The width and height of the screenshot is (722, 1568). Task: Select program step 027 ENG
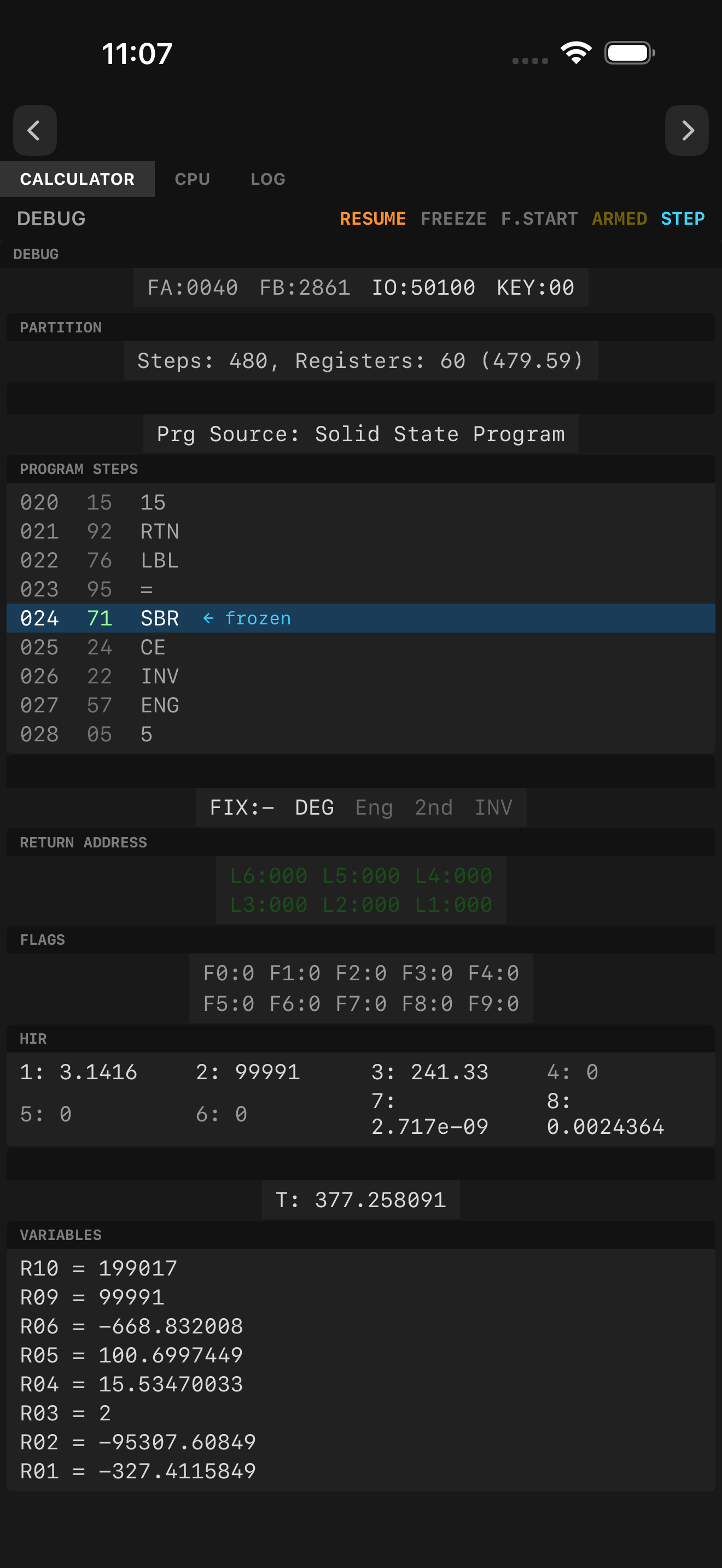pyautogui.click(x=361, y=705)
